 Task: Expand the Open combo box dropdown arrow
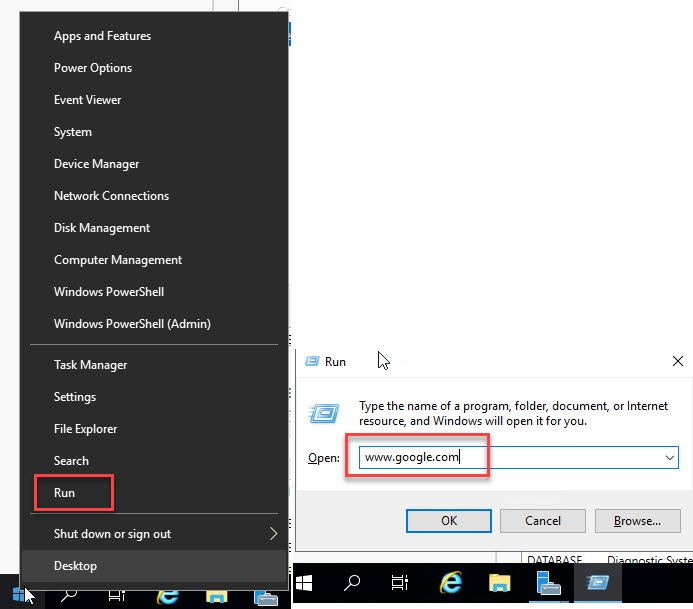point(670,458)
